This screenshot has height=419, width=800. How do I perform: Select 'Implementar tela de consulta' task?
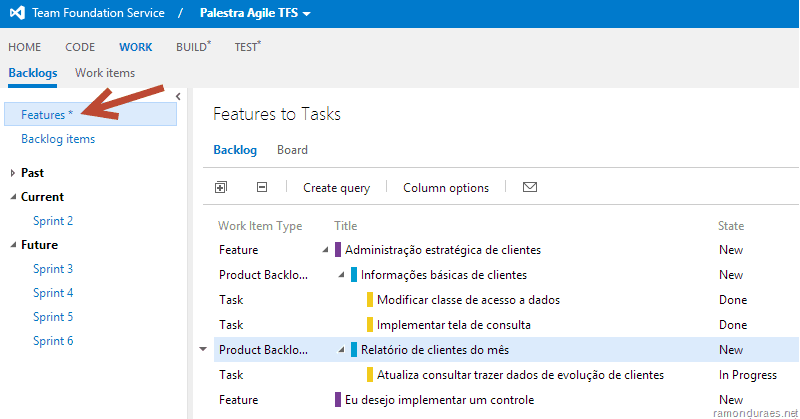454,325
